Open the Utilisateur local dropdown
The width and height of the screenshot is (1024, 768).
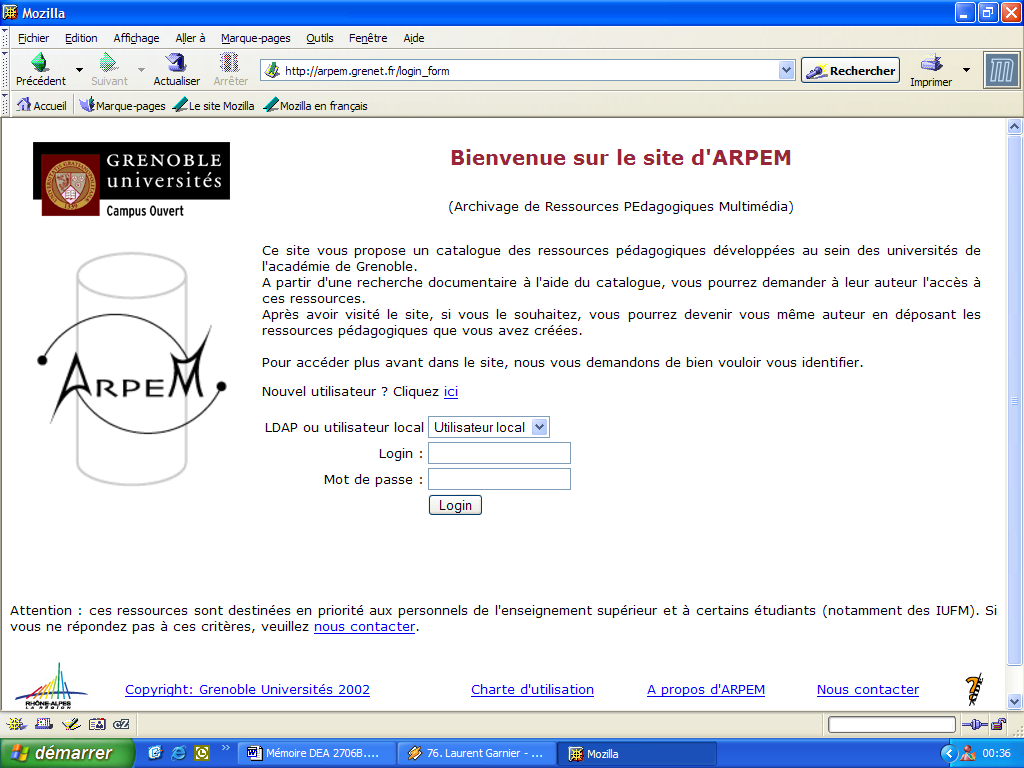(488, 427)
